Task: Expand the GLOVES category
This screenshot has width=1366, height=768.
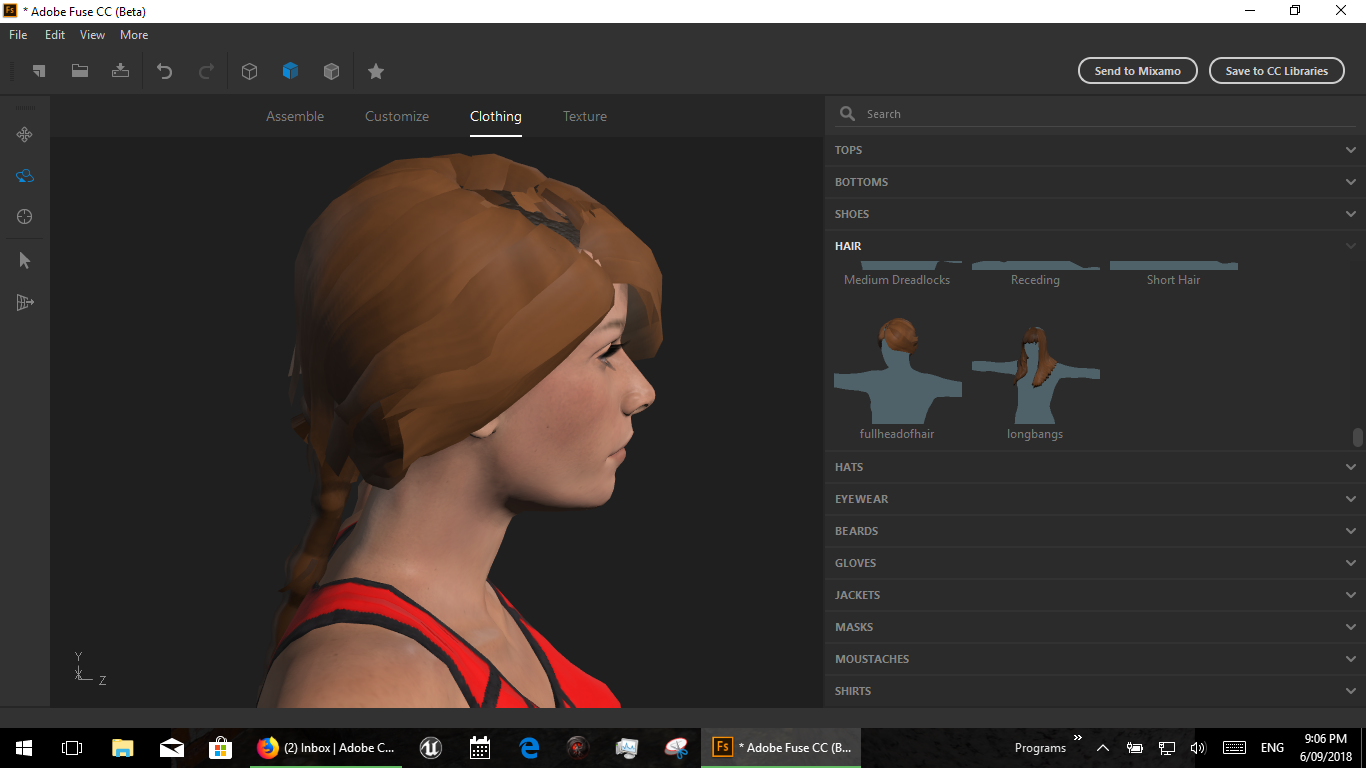Action: [x=1095, y=563]
